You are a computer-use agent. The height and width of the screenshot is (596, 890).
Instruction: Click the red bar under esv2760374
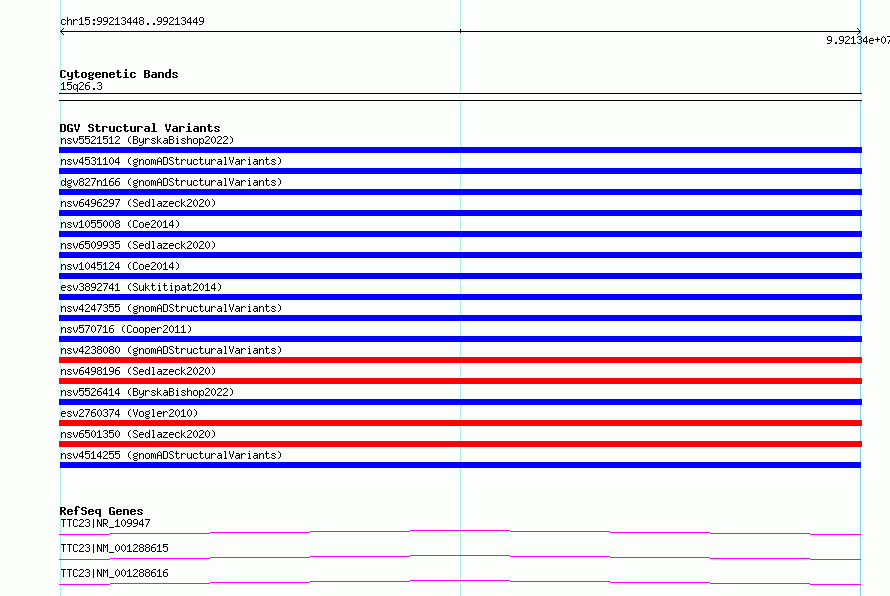click(460, 423)
